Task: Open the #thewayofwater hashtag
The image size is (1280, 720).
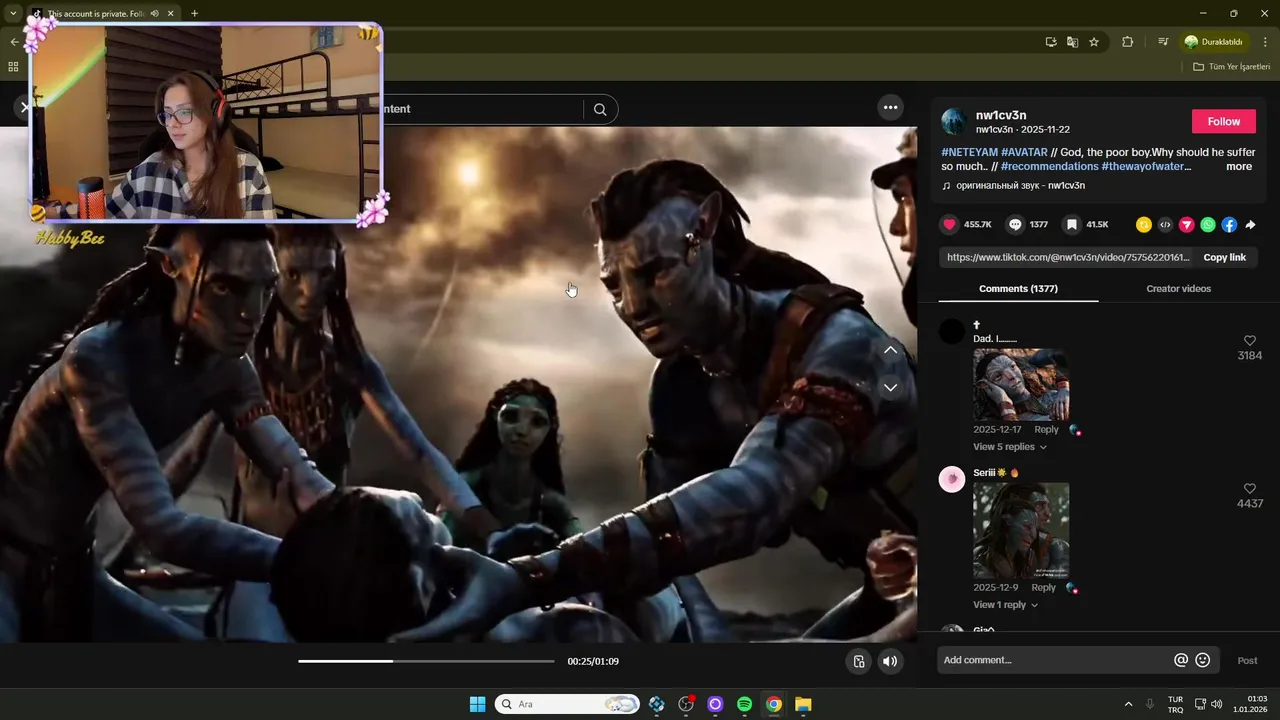Action: coord(1143,167)
